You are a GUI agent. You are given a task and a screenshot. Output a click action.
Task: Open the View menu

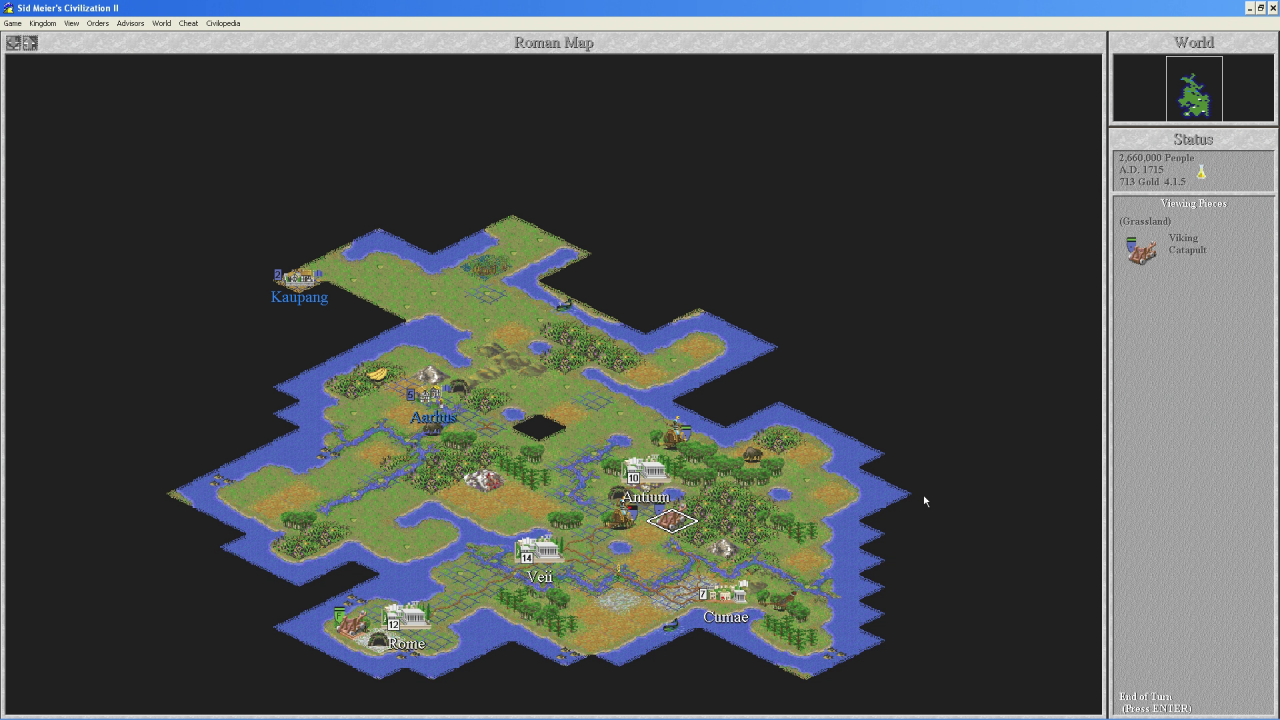click(x=72, y=23)
